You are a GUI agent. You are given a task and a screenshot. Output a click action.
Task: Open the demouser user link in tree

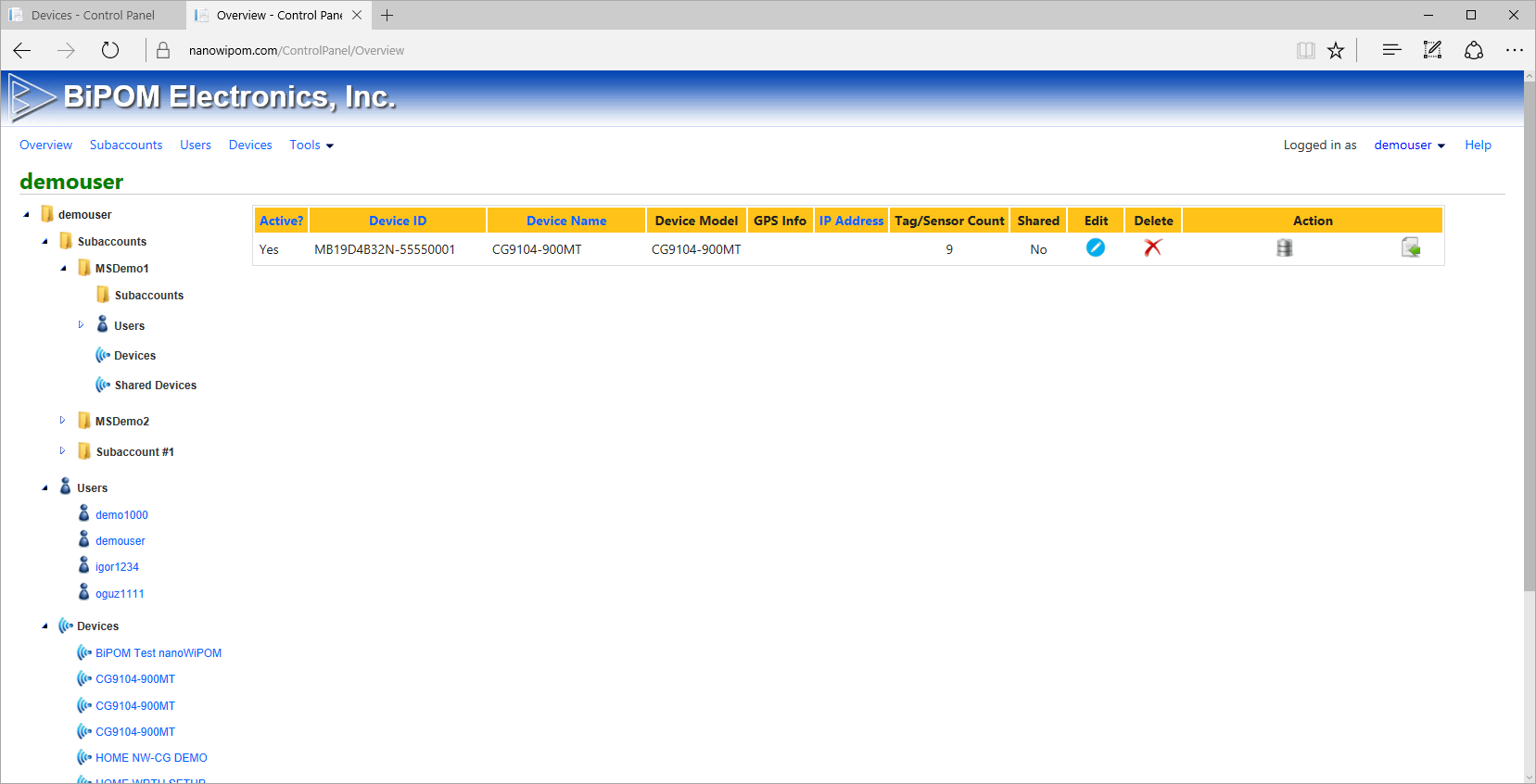point(121,540)
